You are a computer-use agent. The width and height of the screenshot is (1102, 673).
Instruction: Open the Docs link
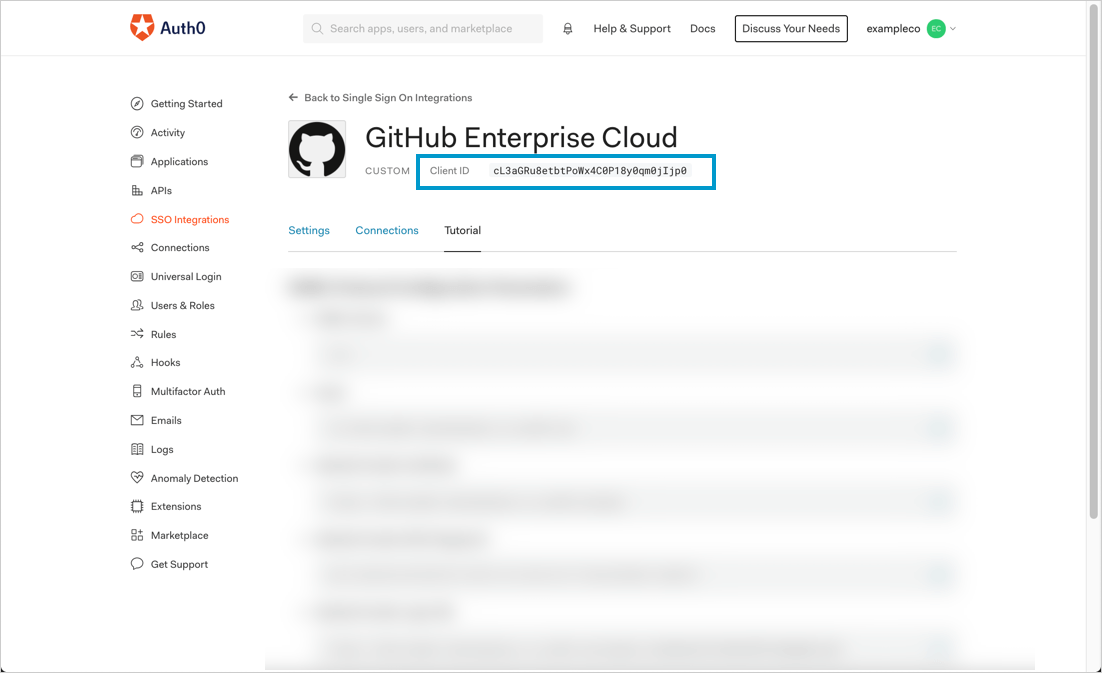[x=702, y=29]
